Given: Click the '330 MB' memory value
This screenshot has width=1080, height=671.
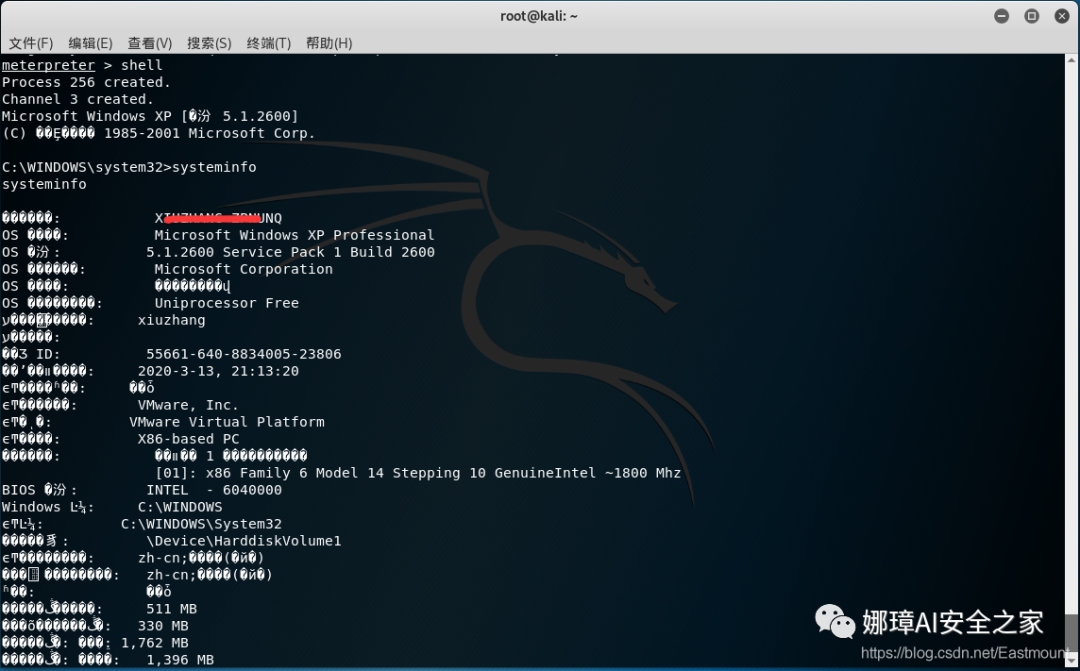Looking at the screenshot, I should (163, 626).
